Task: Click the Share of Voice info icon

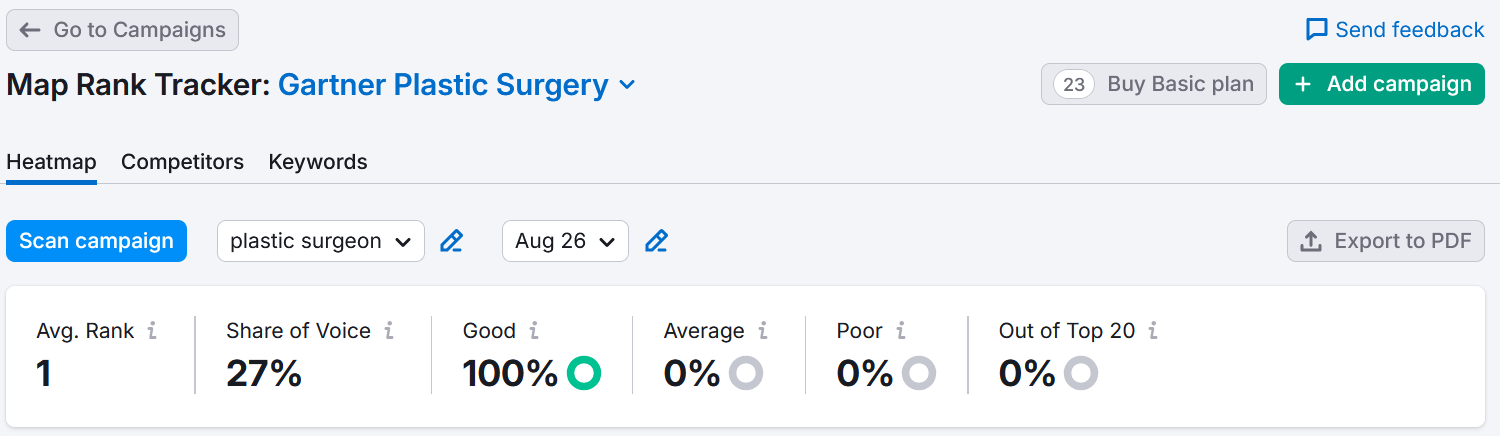Action: (x=389, y=331)
